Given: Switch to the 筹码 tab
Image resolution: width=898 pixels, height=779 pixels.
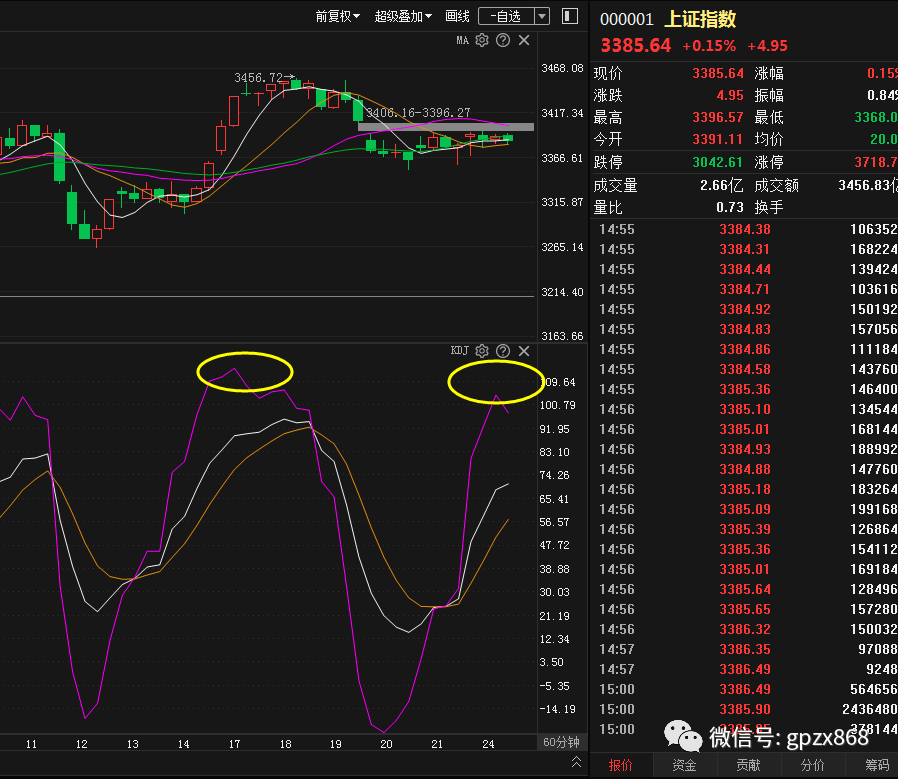Looking at the screenshot, I should point(876,765).
